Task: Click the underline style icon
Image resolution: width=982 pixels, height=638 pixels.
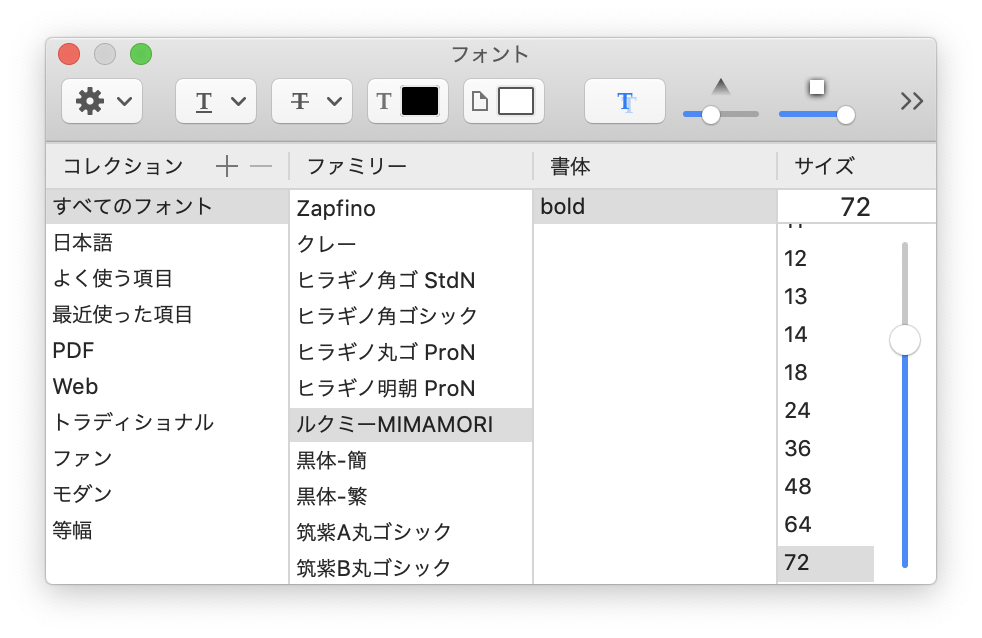Action: point(206,100)
